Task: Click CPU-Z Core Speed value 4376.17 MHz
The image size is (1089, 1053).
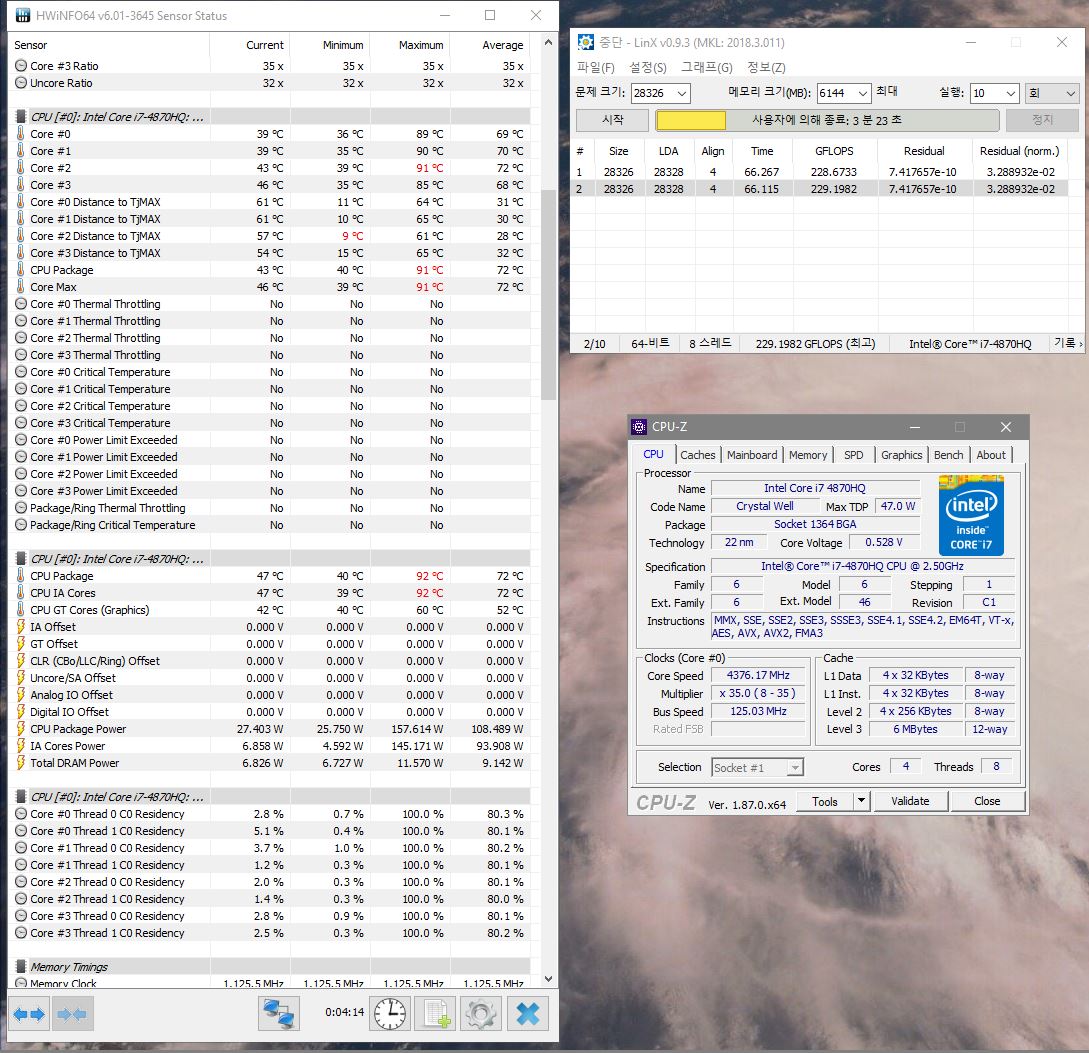Action: tap(758, 675)
